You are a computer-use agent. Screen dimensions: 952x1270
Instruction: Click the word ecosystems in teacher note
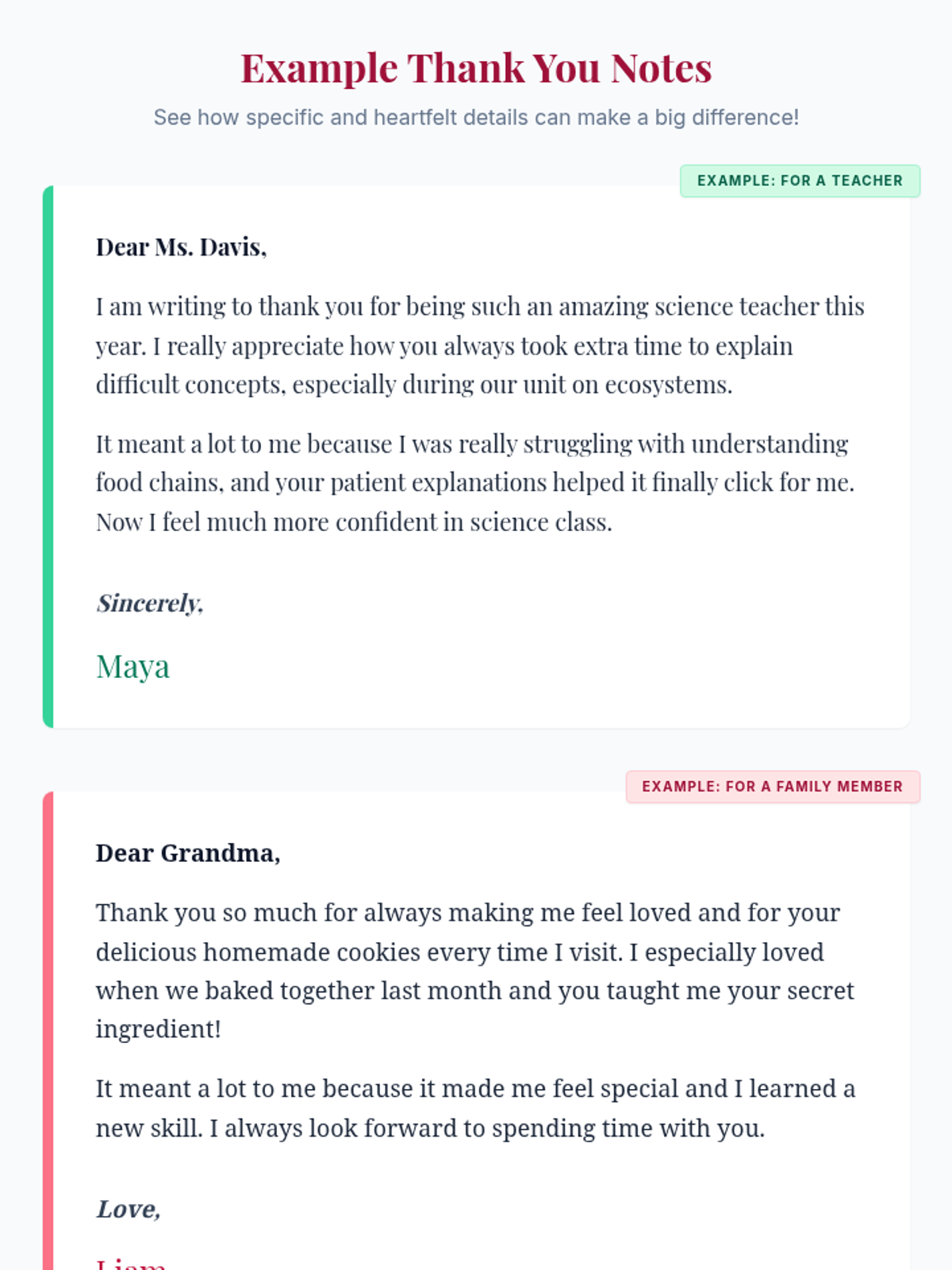[x=667, y=386]
